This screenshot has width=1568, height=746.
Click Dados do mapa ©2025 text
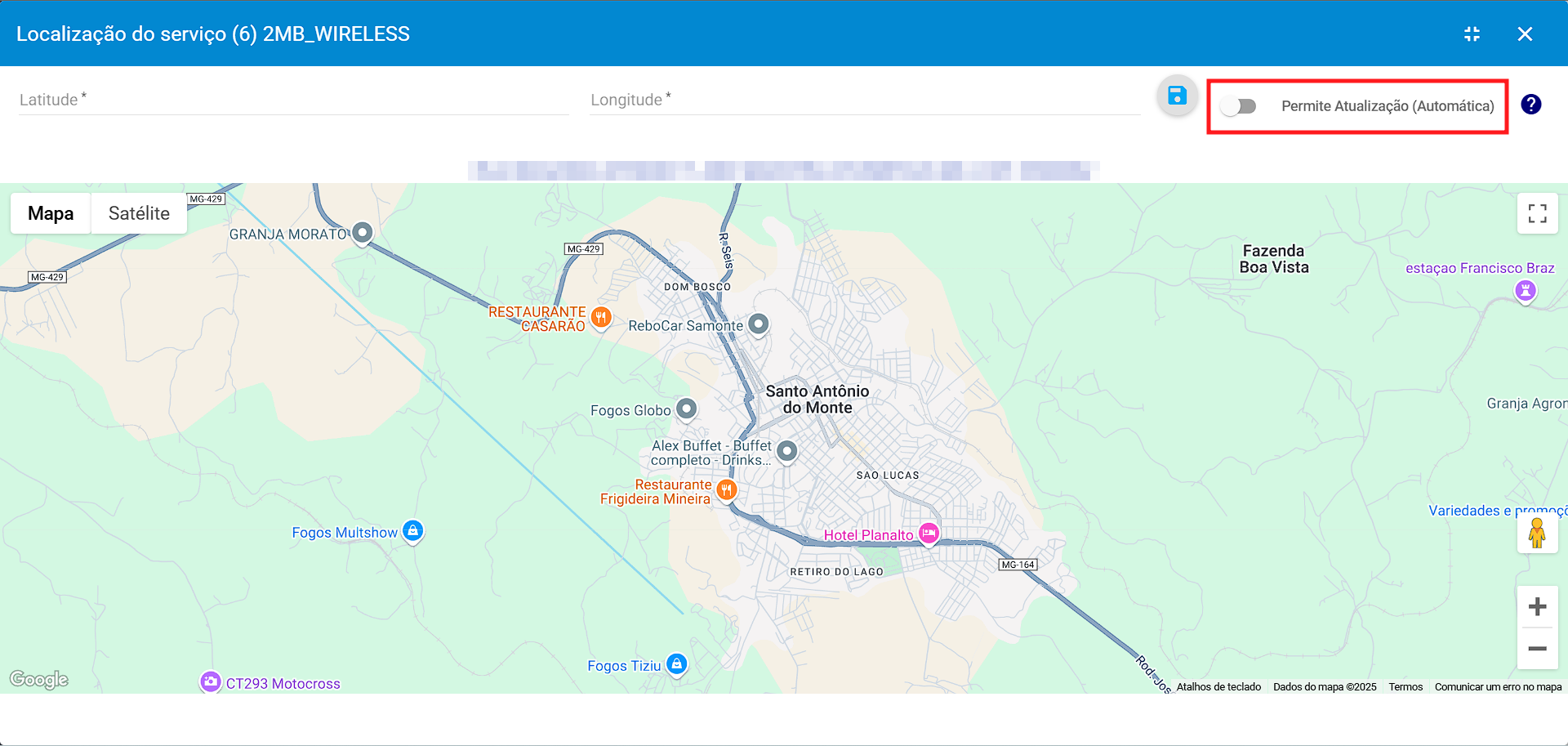point(1325,687)
